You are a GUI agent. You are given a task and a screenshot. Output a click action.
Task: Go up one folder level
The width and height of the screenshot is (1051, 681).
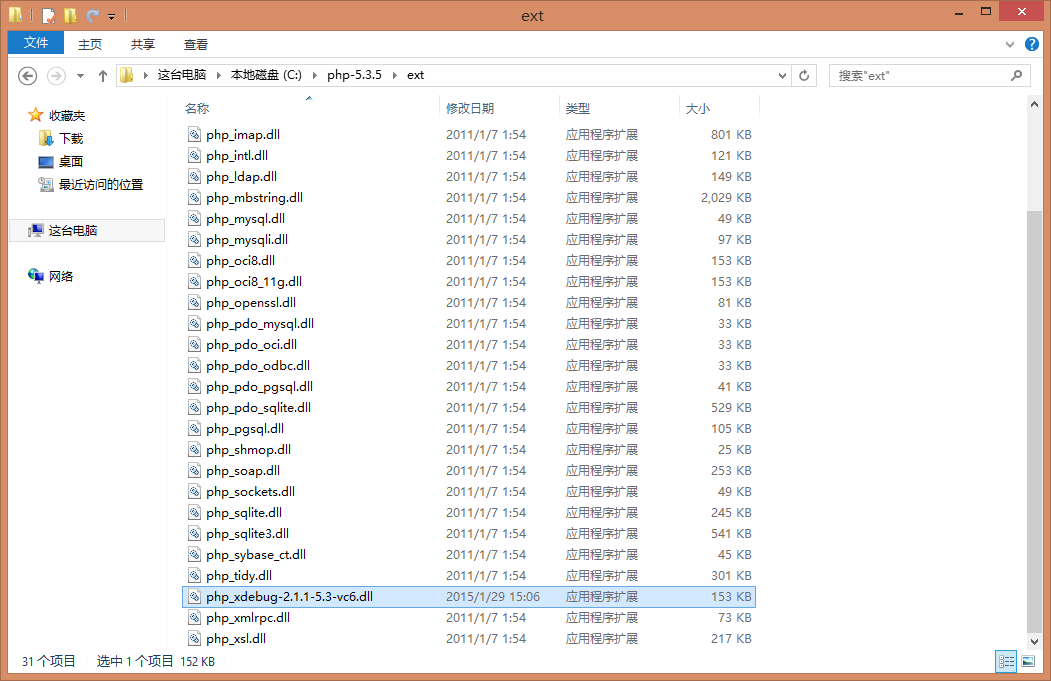pos(103,76)
